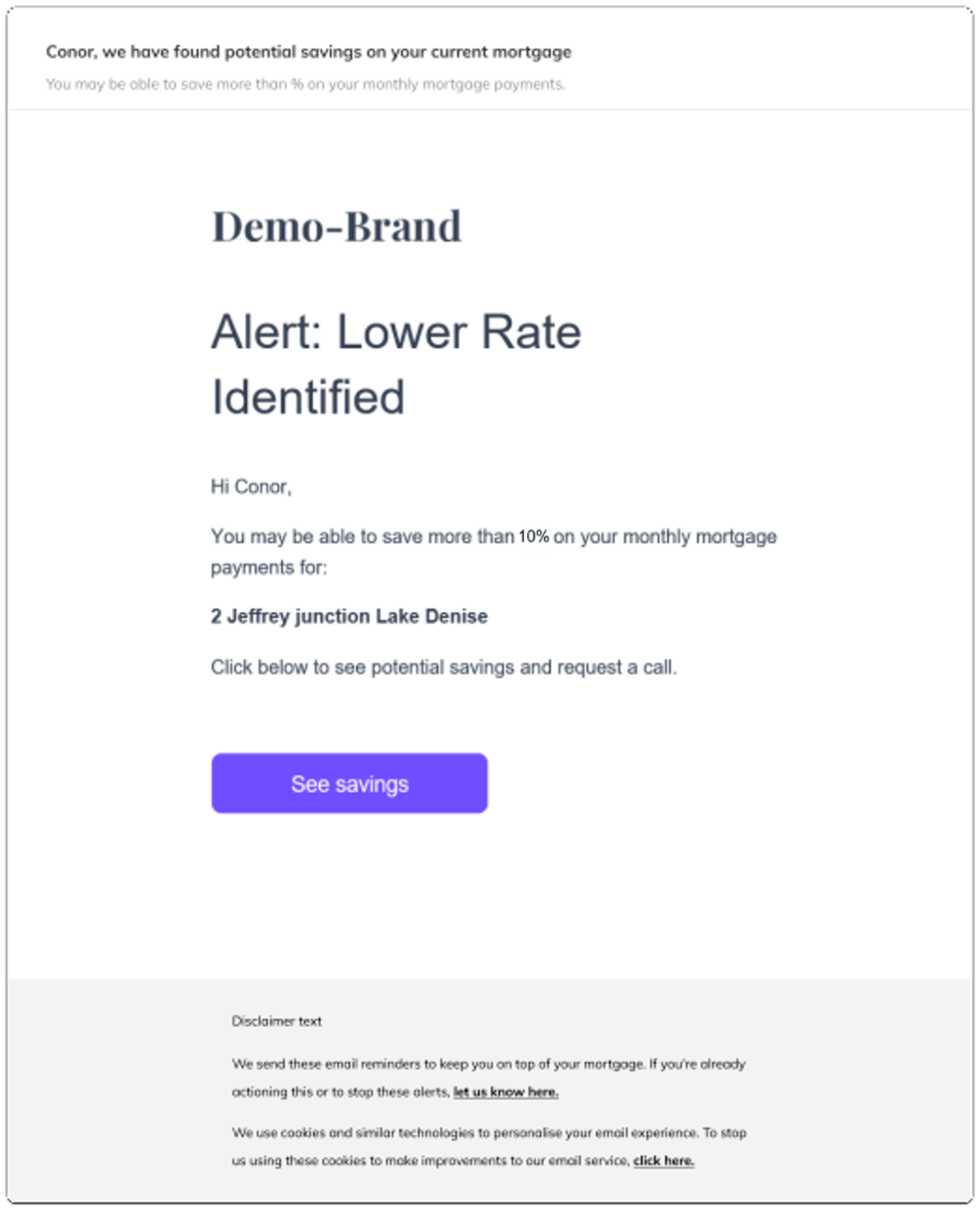Open the 'let us know here' link

[x=506, y=1091]
